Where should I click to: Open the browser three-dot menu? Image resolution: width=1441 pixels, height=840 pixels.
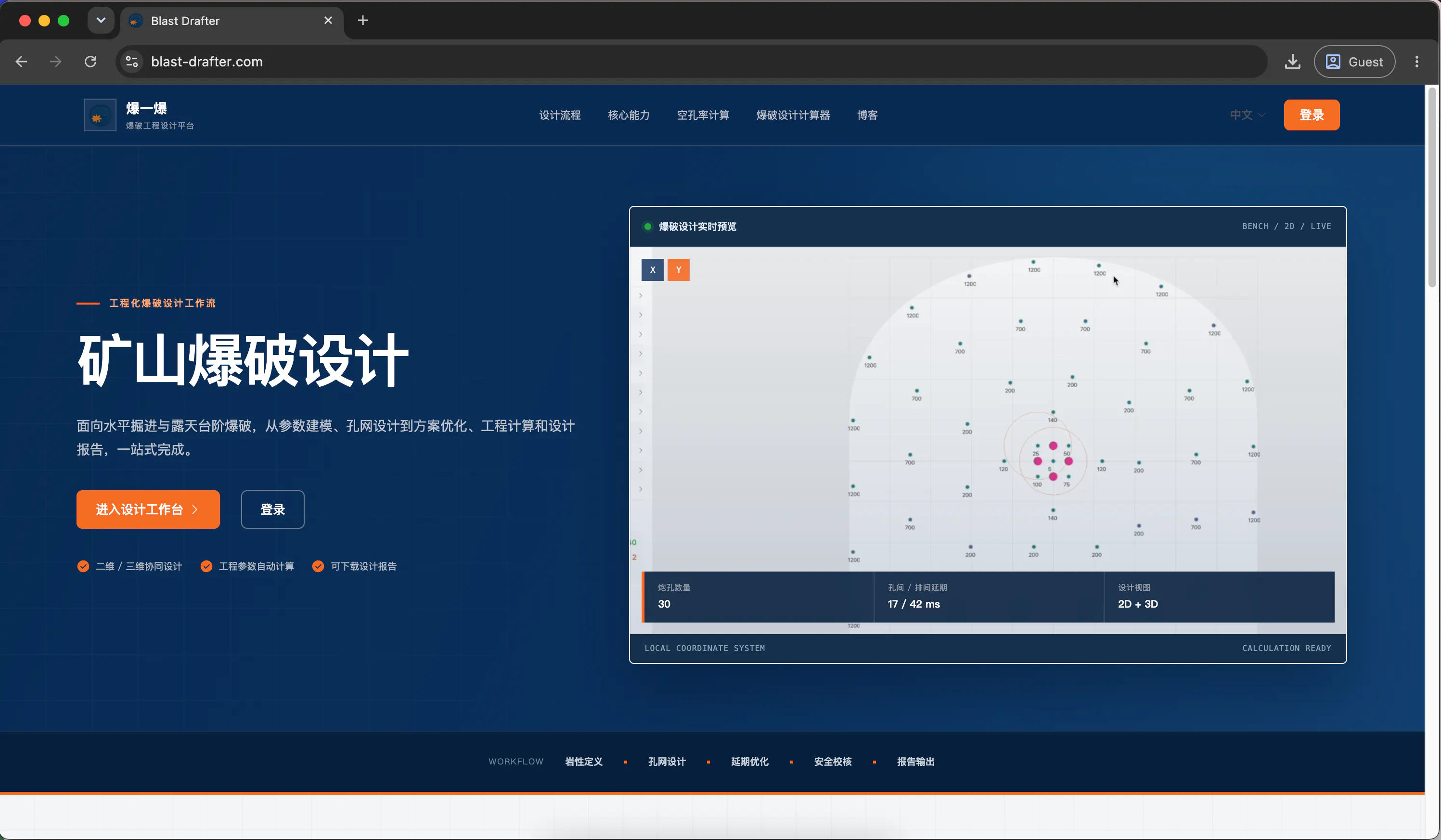point(1417,62)
